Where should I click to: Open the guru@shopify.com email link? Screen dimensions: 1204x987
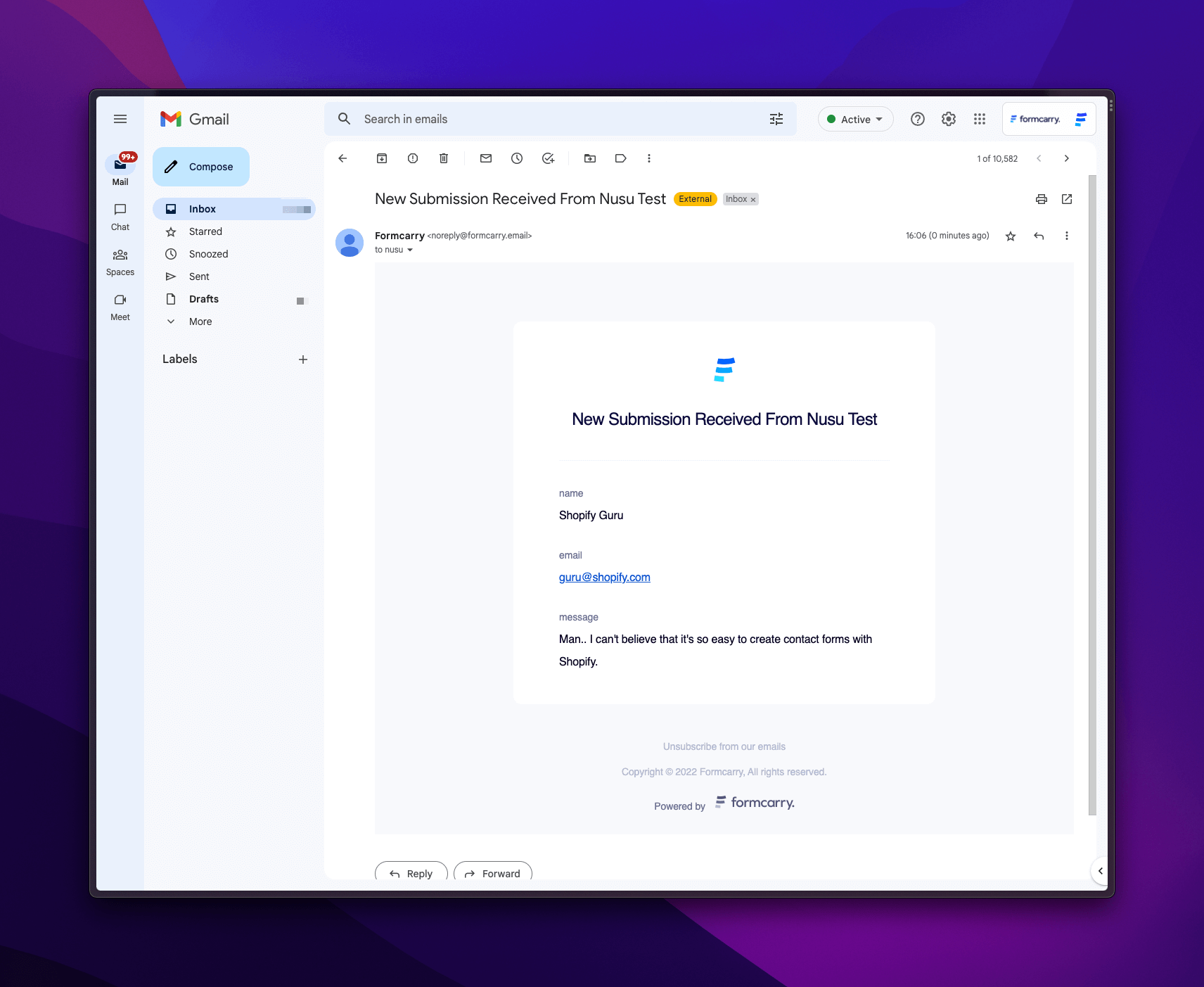coord(603,577)
